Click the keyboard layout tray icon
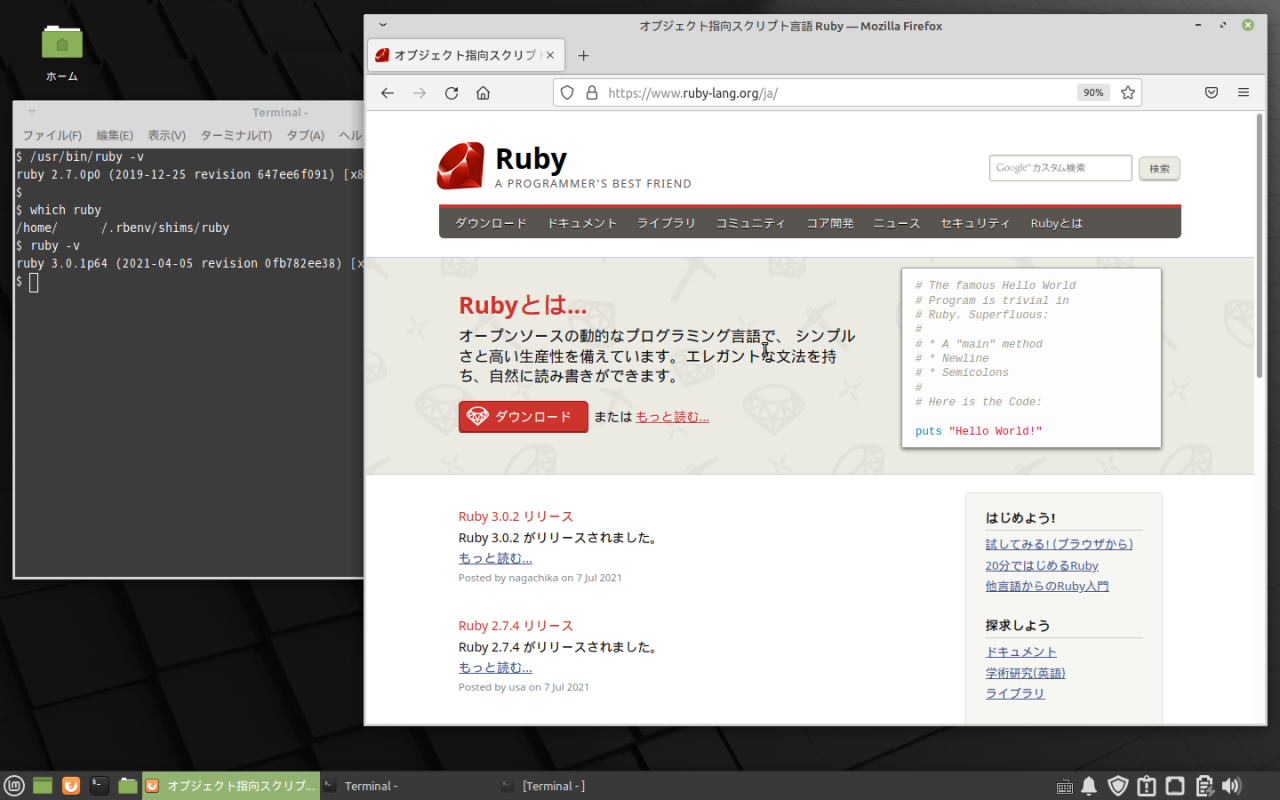 [x=1064, y=786]
